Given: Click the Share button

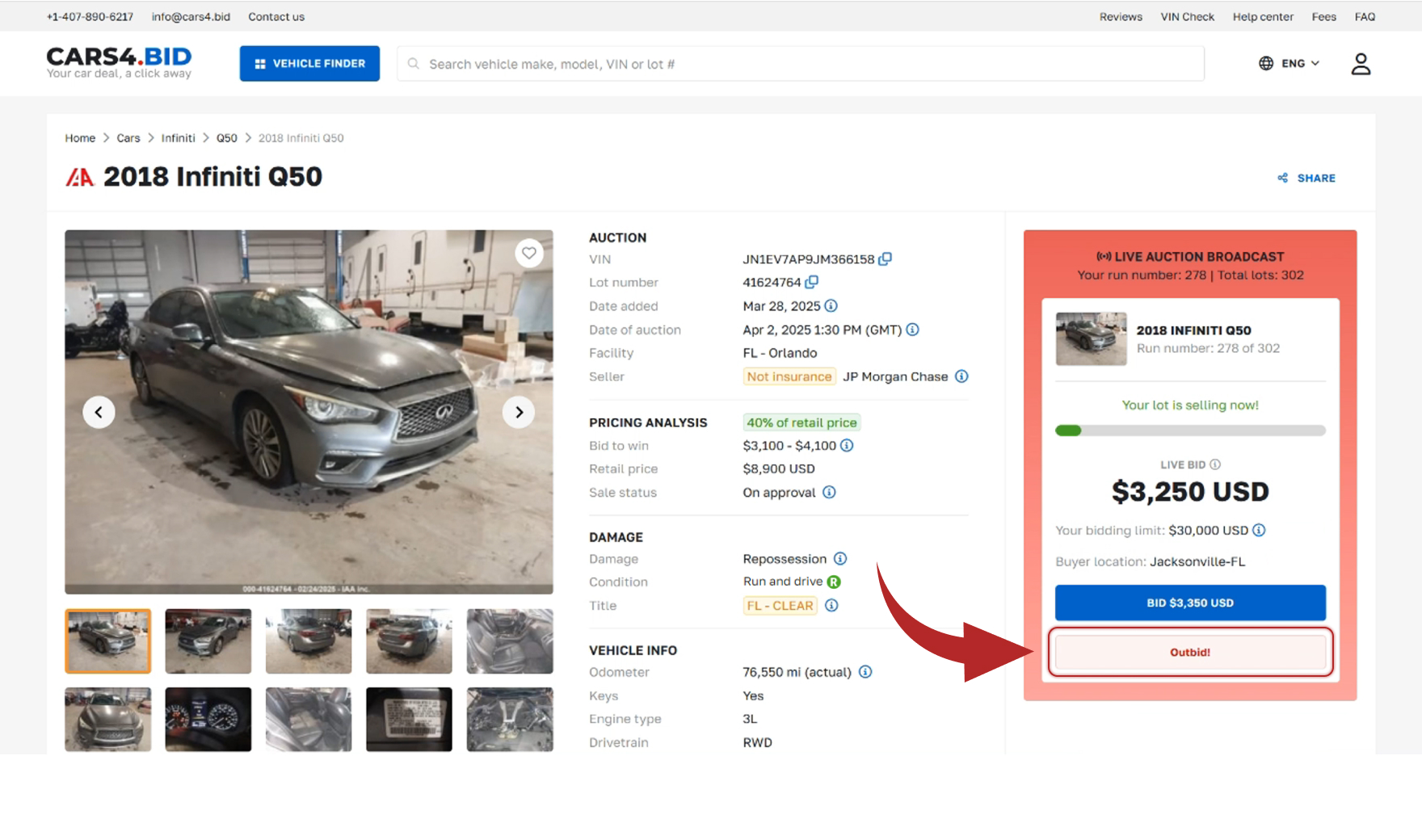Looking at the screenshot, I should click(1306, 178).
